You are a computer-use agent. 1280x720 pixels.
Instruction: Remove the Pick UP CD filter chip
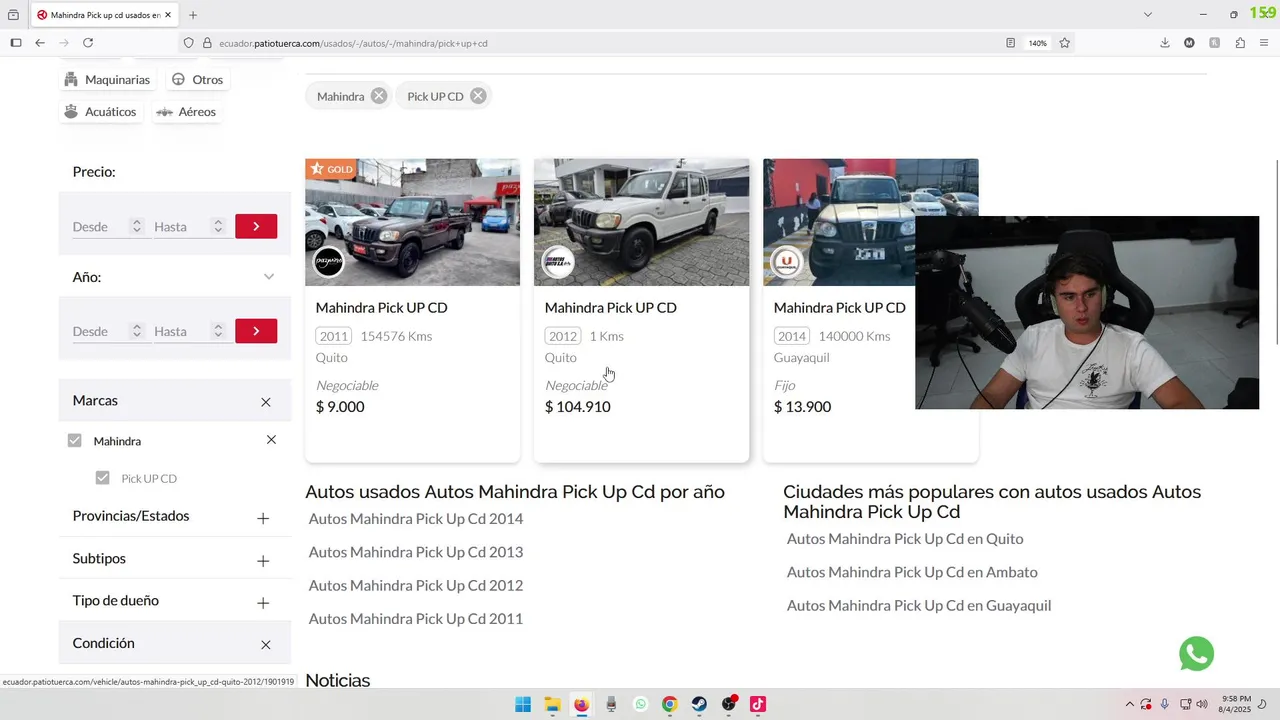(478, 96)
